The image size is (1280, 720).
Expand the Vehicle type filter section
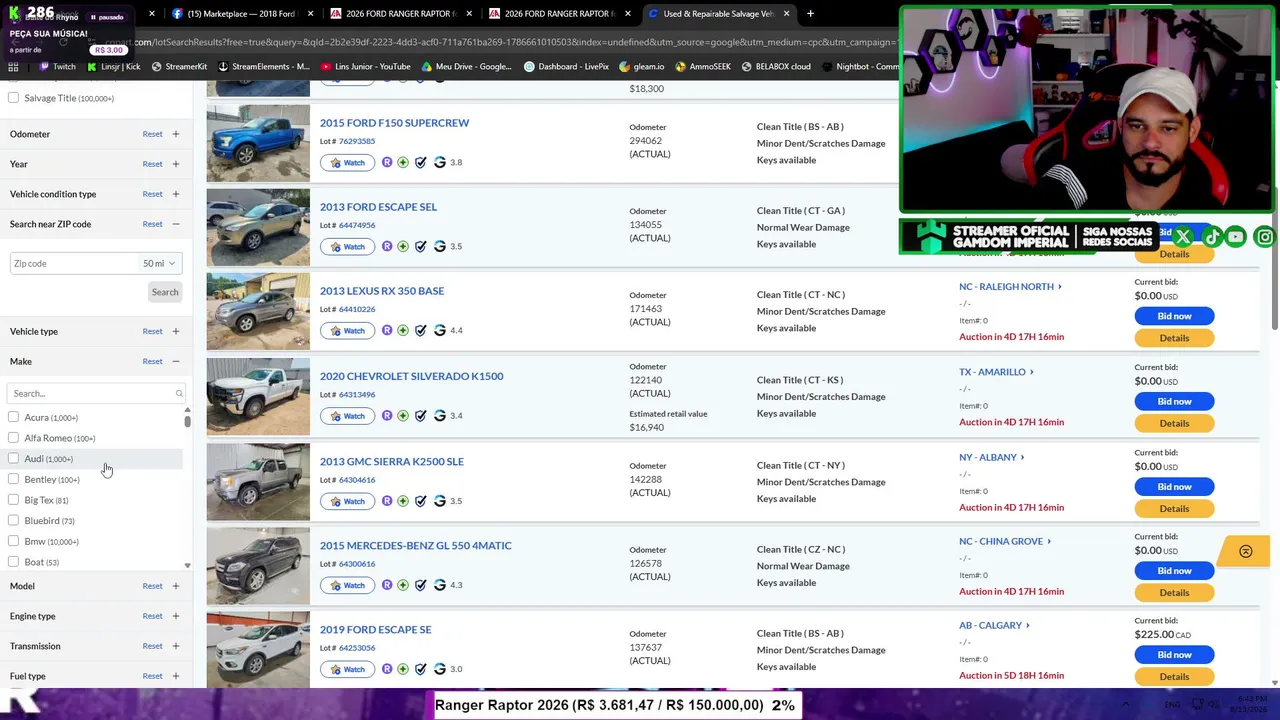(175, 331)
